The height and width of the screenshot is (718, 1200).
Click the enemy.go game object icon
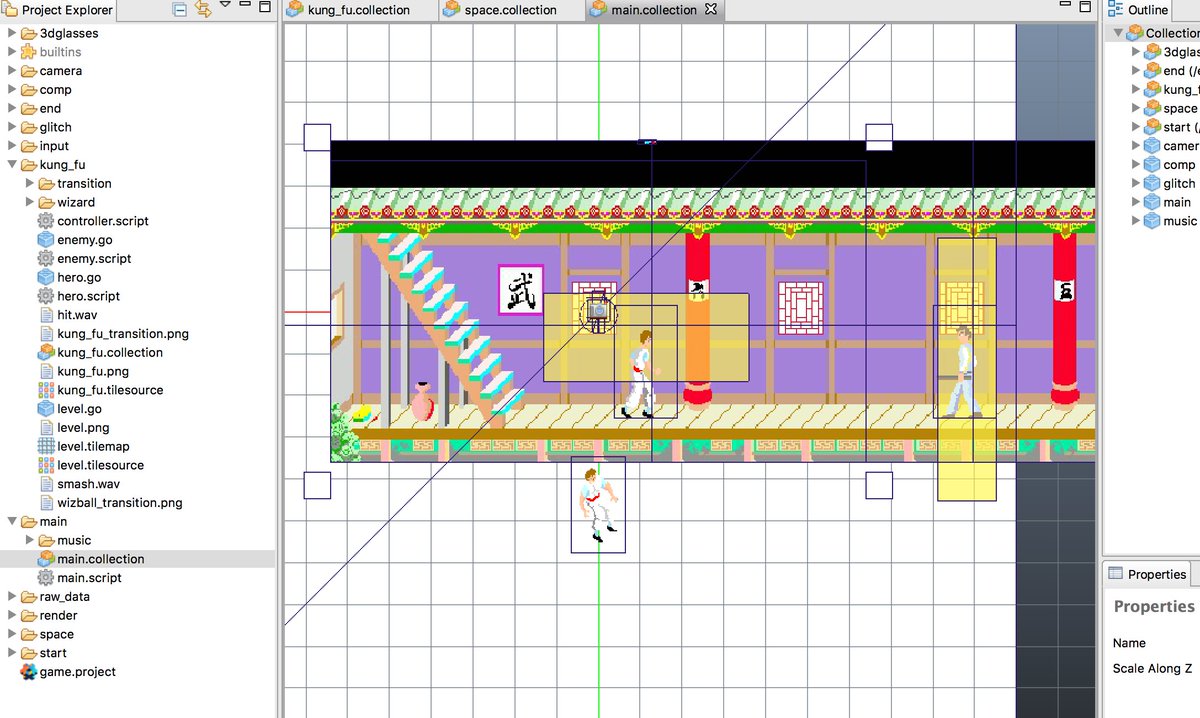46,240
